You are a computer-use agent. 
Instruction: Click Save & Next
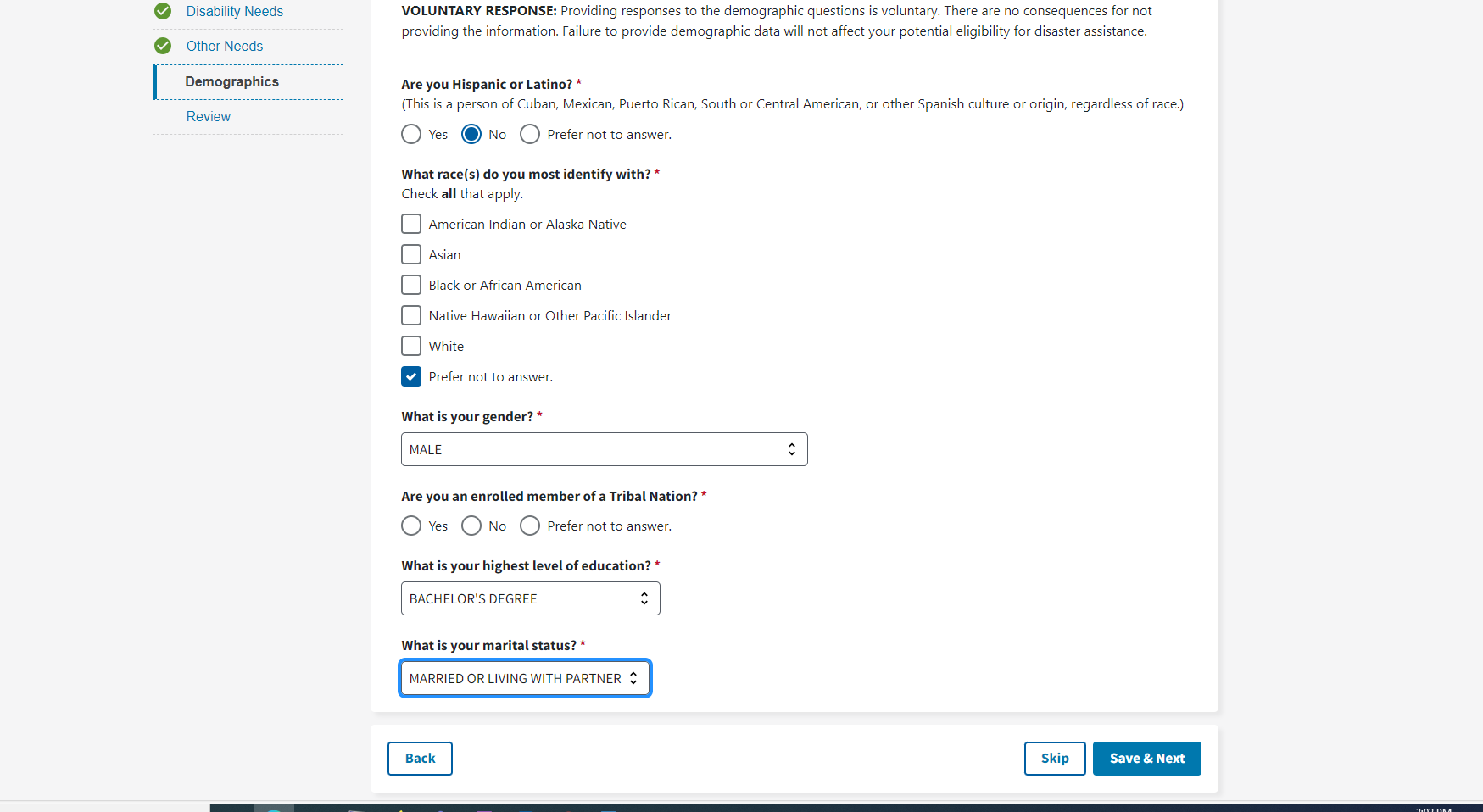tap(1146, 759)
